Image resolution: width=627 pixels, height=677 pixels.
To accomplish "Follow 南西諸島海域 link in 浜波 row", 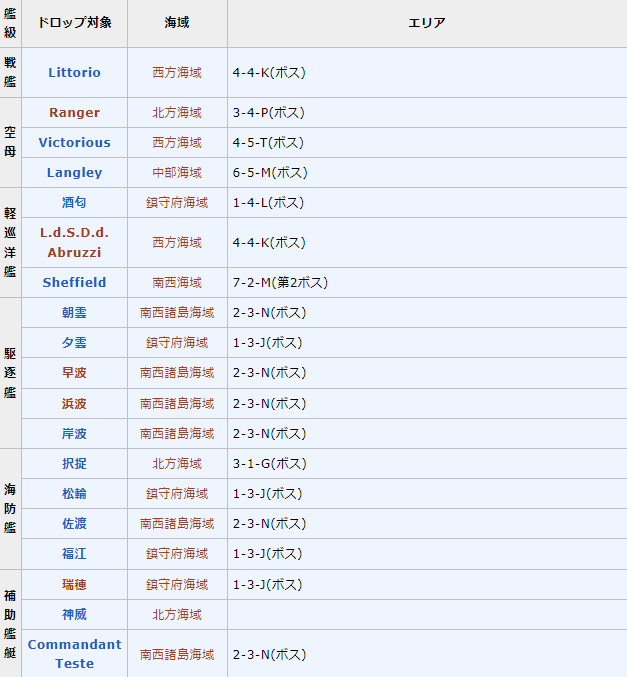I will (177, 404).
